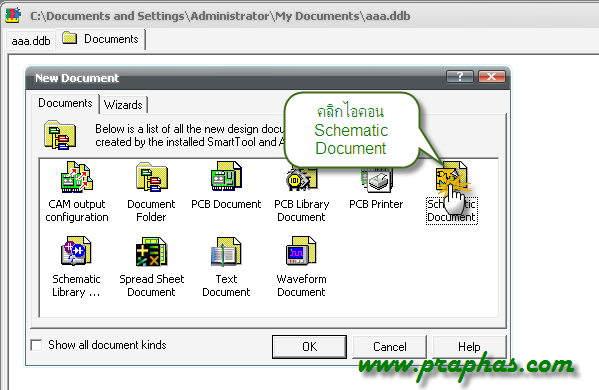Open dialog Help button
The height and width of the screenshot is (390, 599).
click(469, 347)
